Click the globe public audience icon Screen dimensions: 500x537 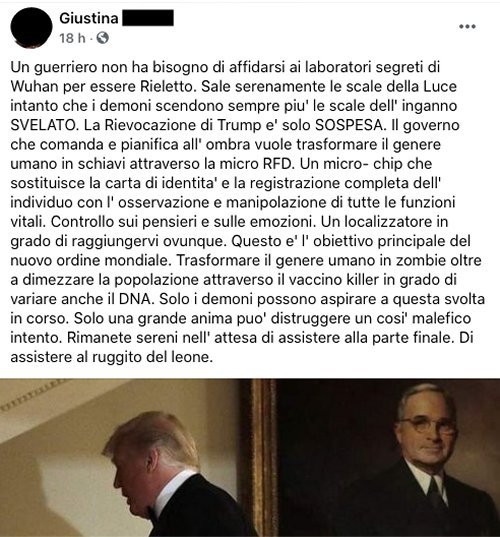(102, 38)
